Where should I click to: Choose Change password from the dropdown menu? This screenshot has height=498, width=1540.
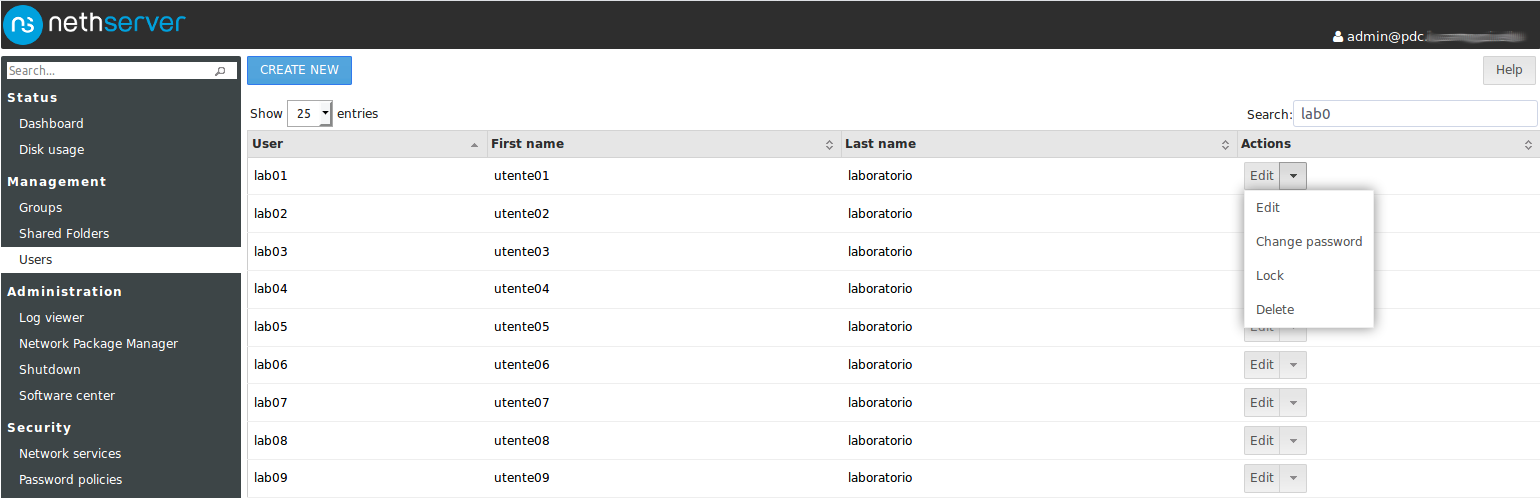coord(1308,242)
